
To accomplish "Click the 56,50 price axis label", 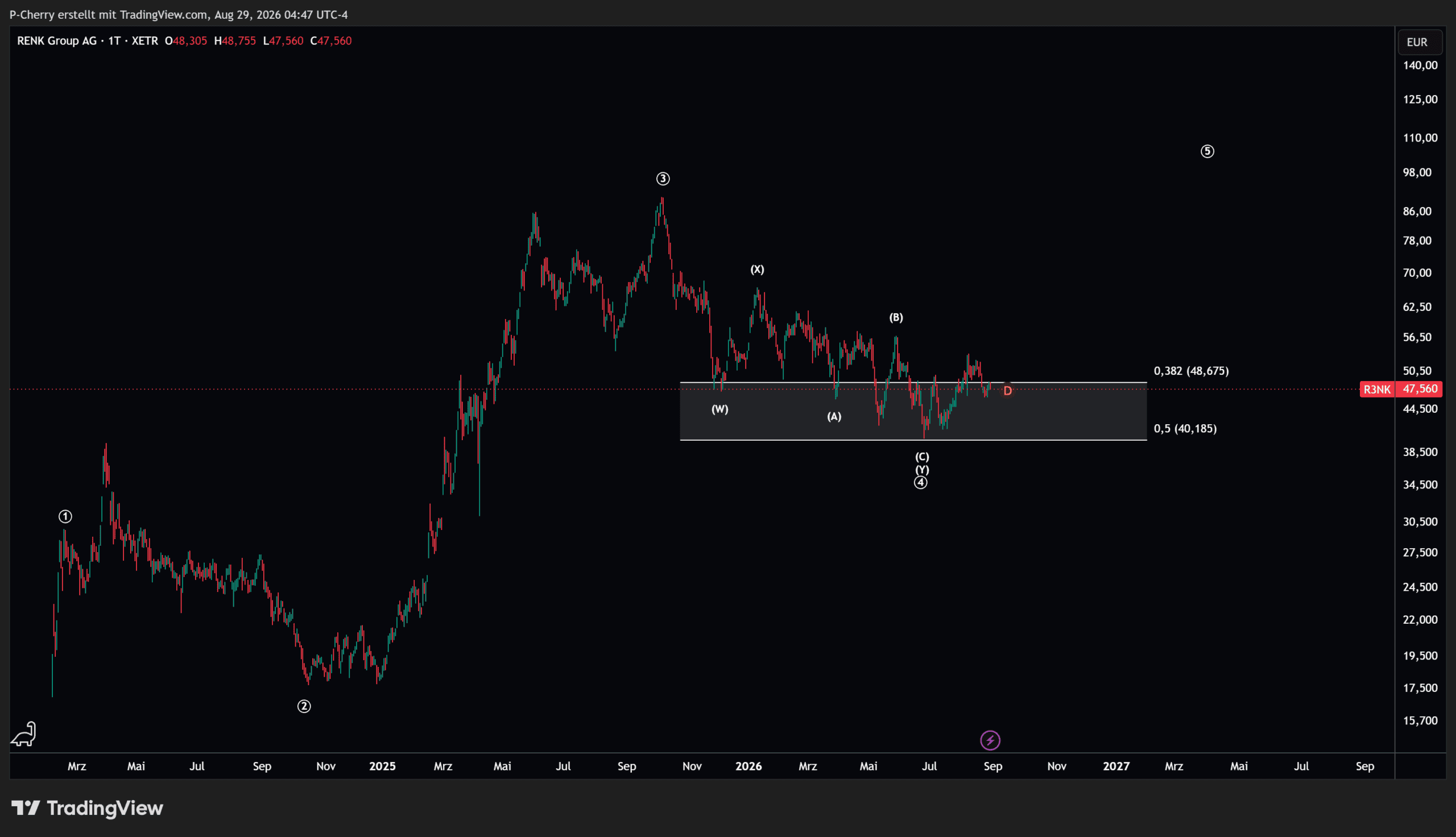I will tap(1417, 337).
